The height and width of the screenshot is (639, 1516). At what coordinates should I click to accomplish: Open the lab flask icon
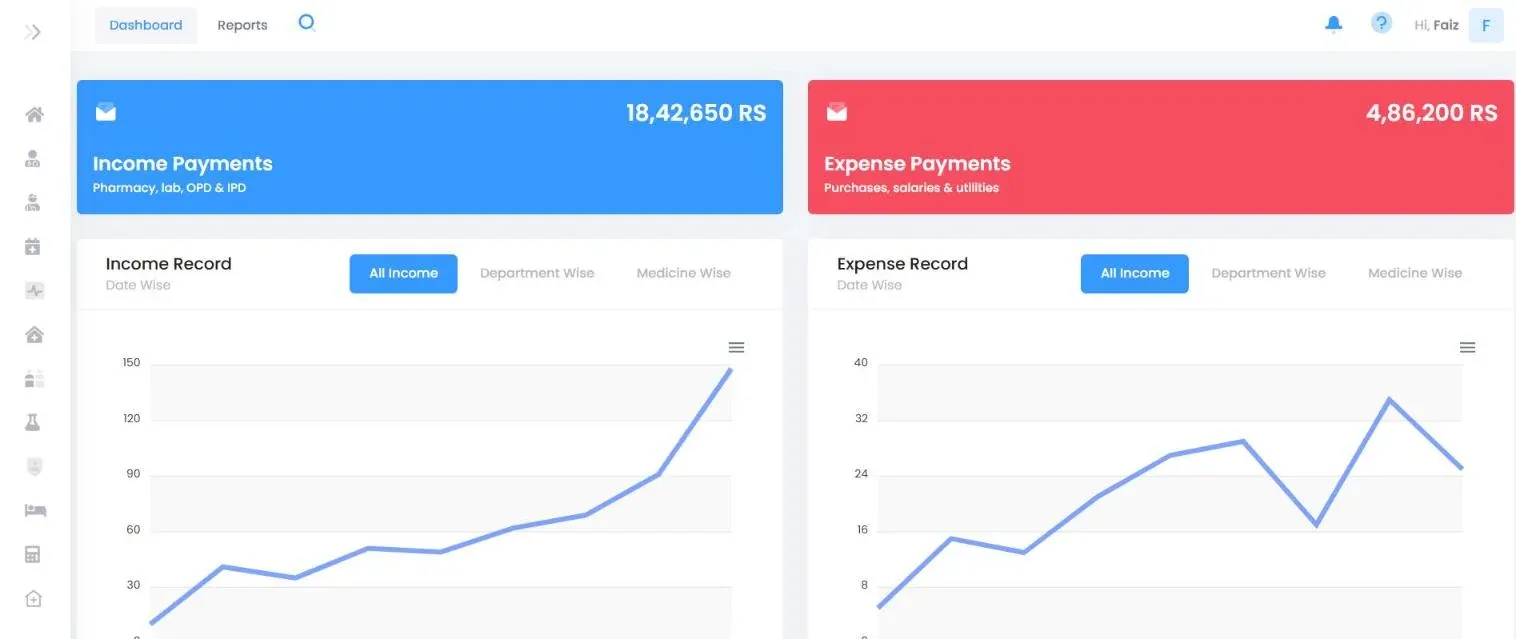coord(33,423)
